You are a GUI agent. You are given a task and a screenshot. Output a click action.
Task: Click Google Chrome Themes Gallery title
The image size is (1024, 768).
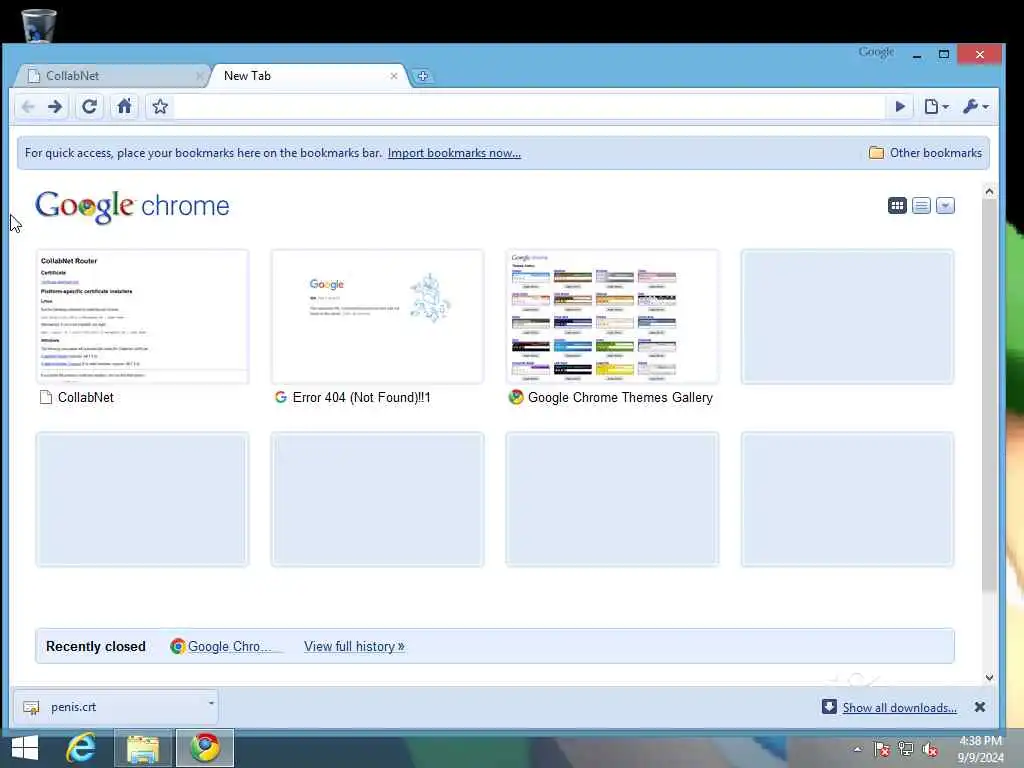pyautogui.click(x=620, y=398)
